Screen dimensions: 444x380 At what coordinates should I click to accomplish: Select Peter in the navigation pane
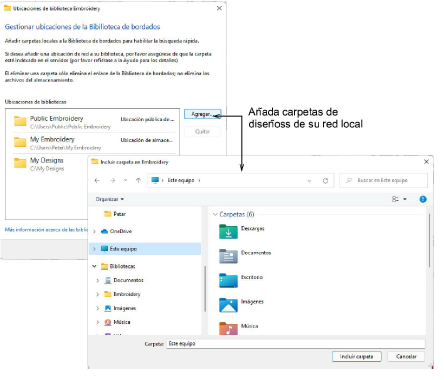pos(119,214)
